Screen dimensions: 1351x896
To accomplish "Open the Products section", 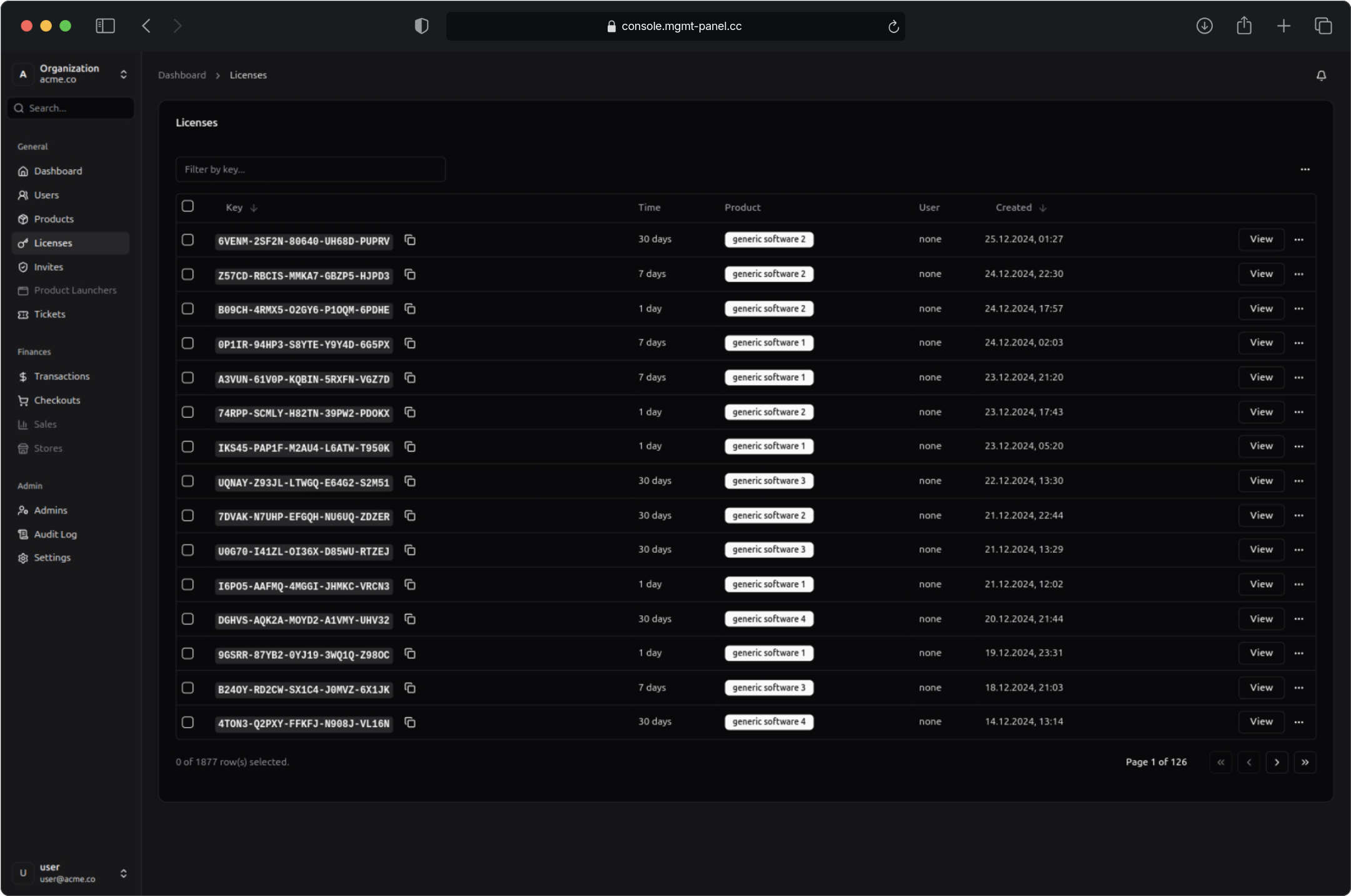I will pyautogui.click(x=54, y=219).
